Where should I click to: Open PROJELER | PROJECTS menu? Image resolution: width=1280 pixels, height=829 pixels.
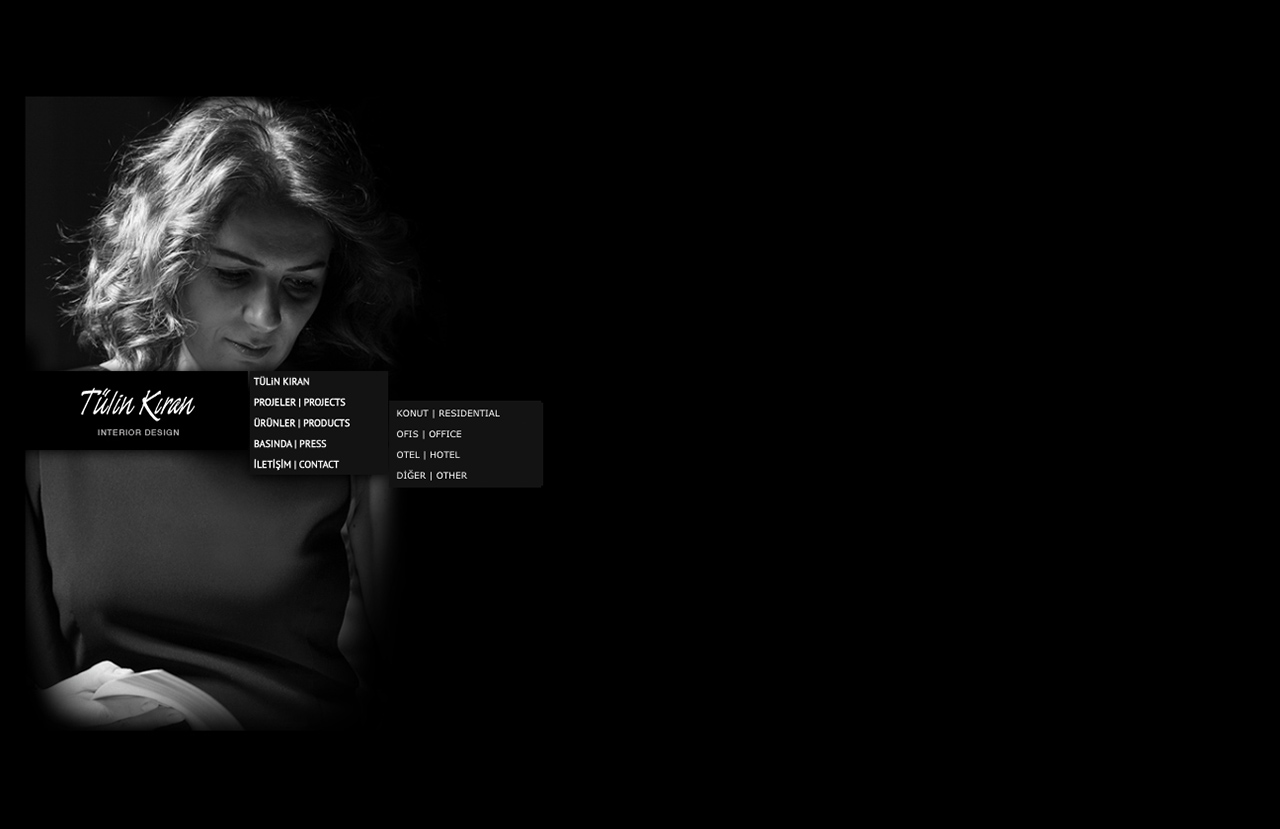point(300,403)
